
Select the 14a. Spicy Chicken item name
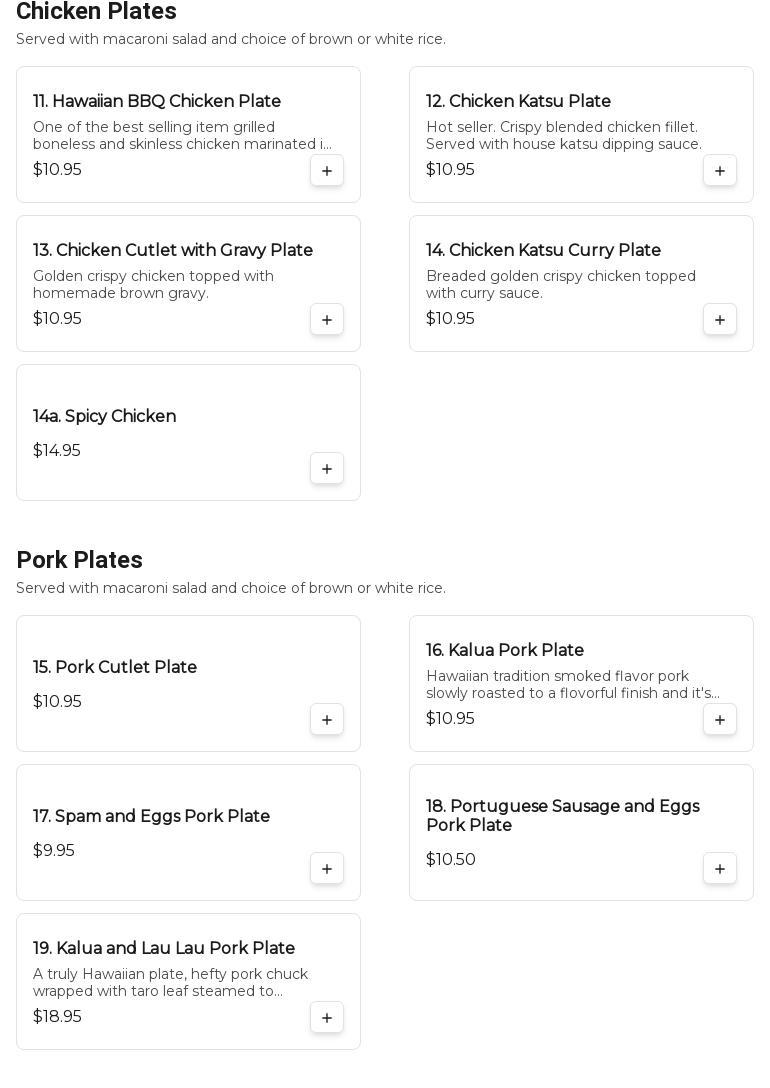[104, 416]
